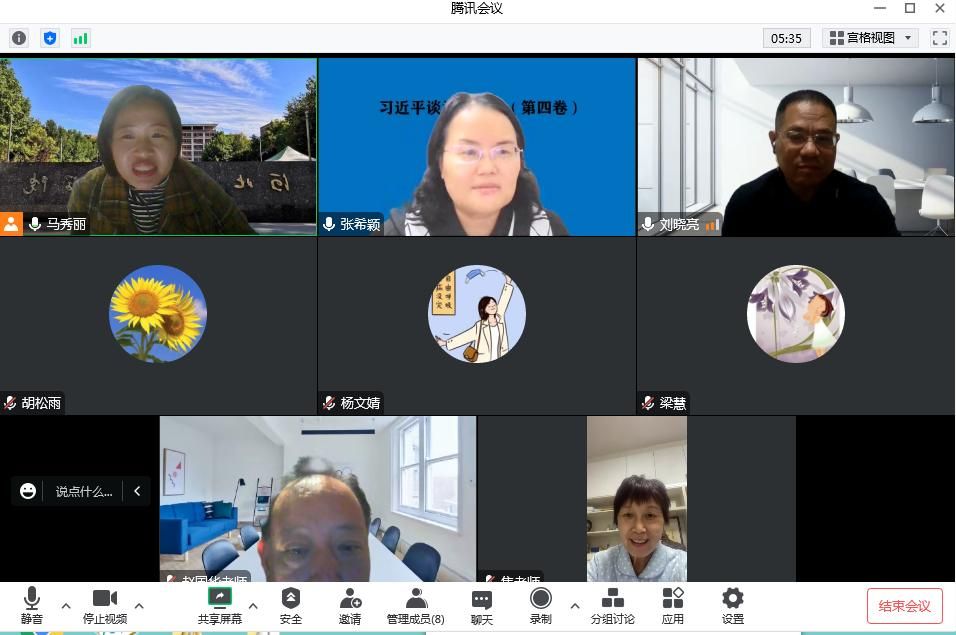Open the 宫格视图 layout dropdown

coord(872,38)
